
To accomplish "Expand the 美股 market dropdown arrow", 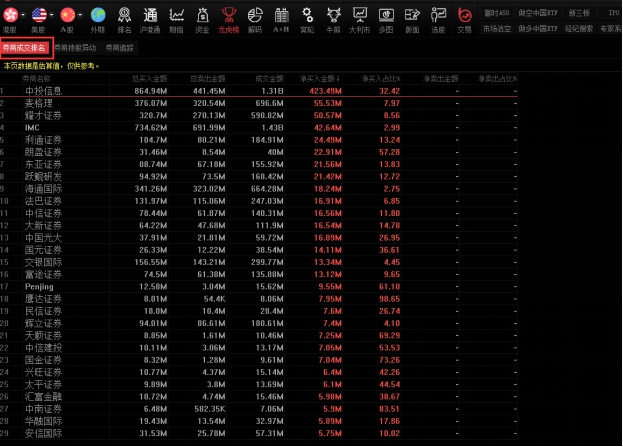I will coord(52,14).
